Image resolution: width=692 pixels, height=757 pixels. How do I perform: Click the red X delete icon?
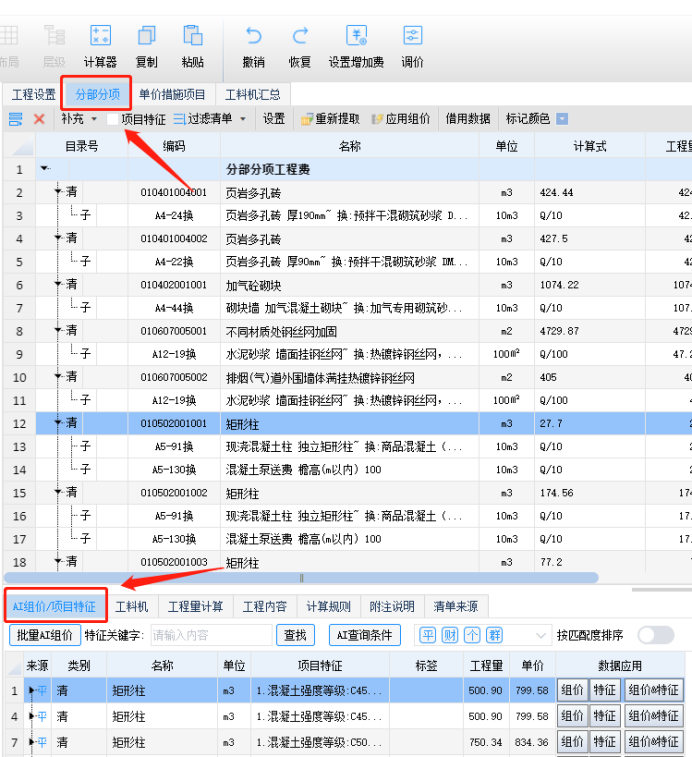pyautogui.click(x=39, y=119)
